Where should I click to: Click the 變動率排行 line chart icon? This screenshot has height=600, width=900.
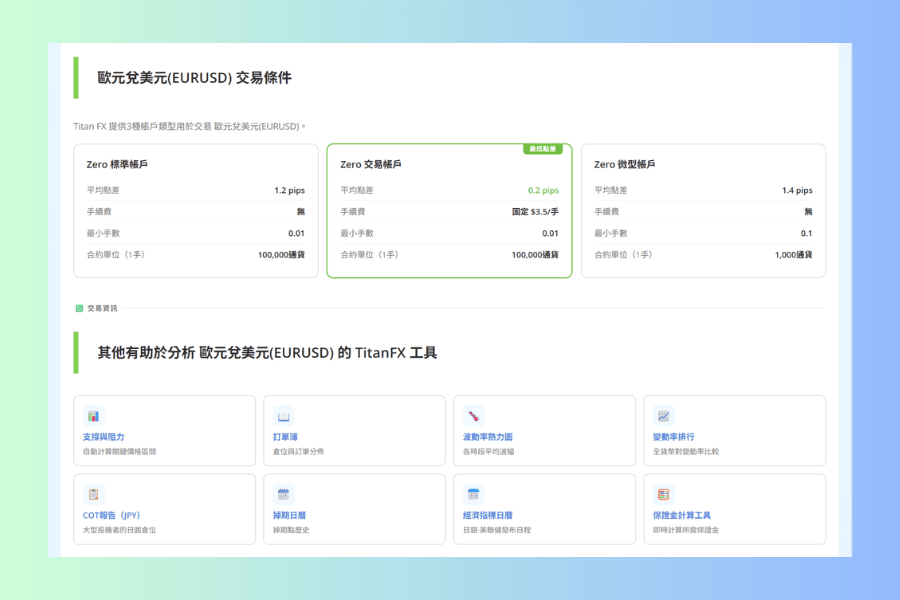click(663, 416)
